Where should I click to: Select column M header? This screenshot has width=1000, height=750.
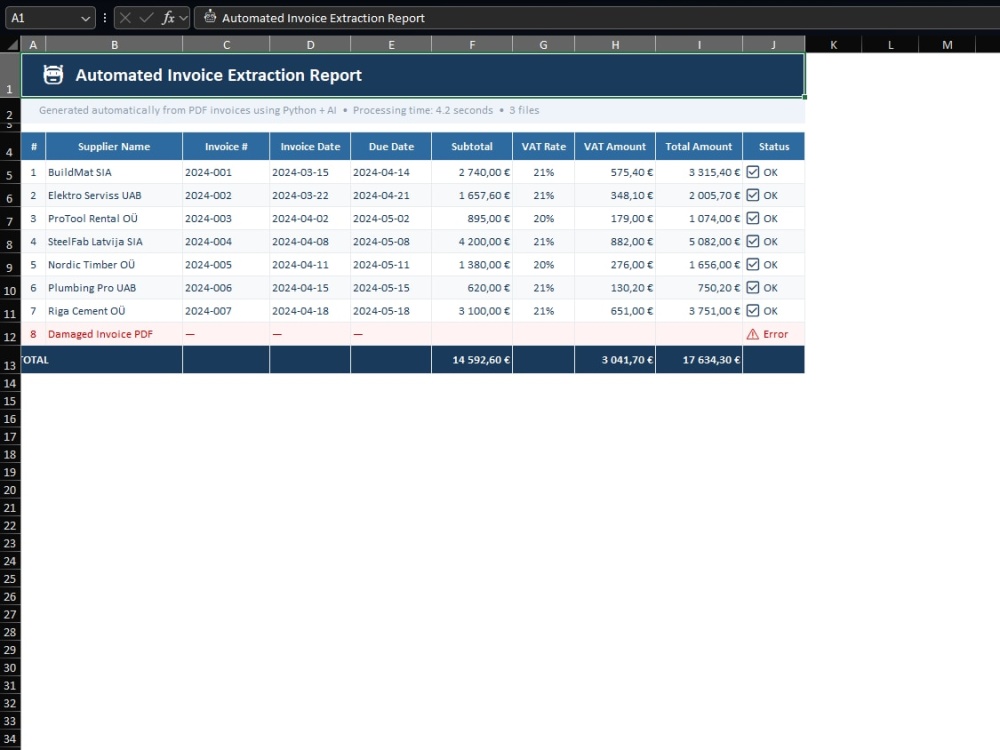point(947,45)
